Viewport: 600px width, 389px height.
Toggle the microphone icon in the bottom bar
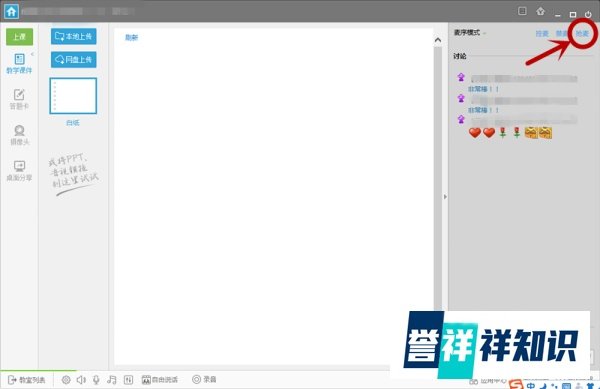[96, 379]
